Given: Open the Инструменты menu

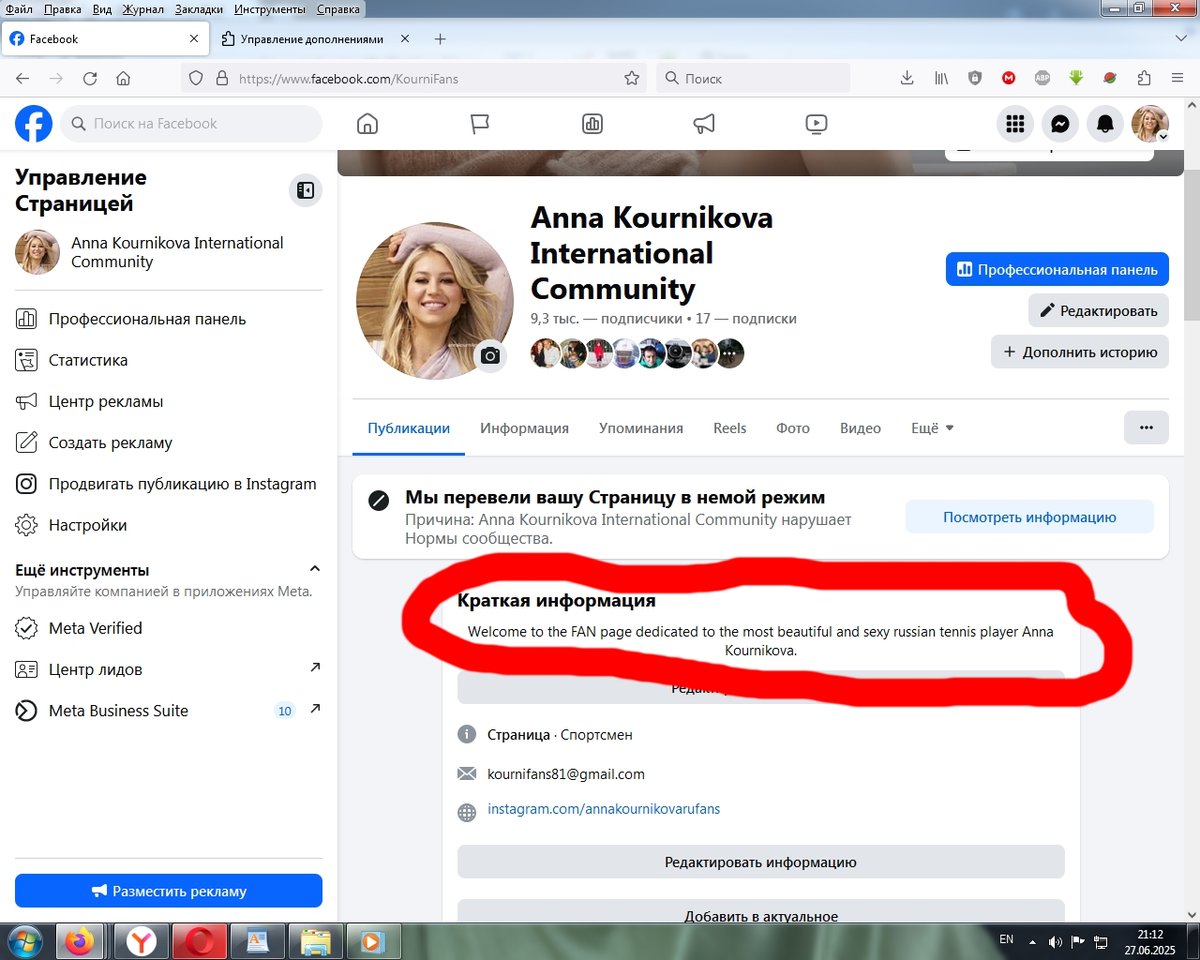Looking at the screenshot, I should coord(270,9).
